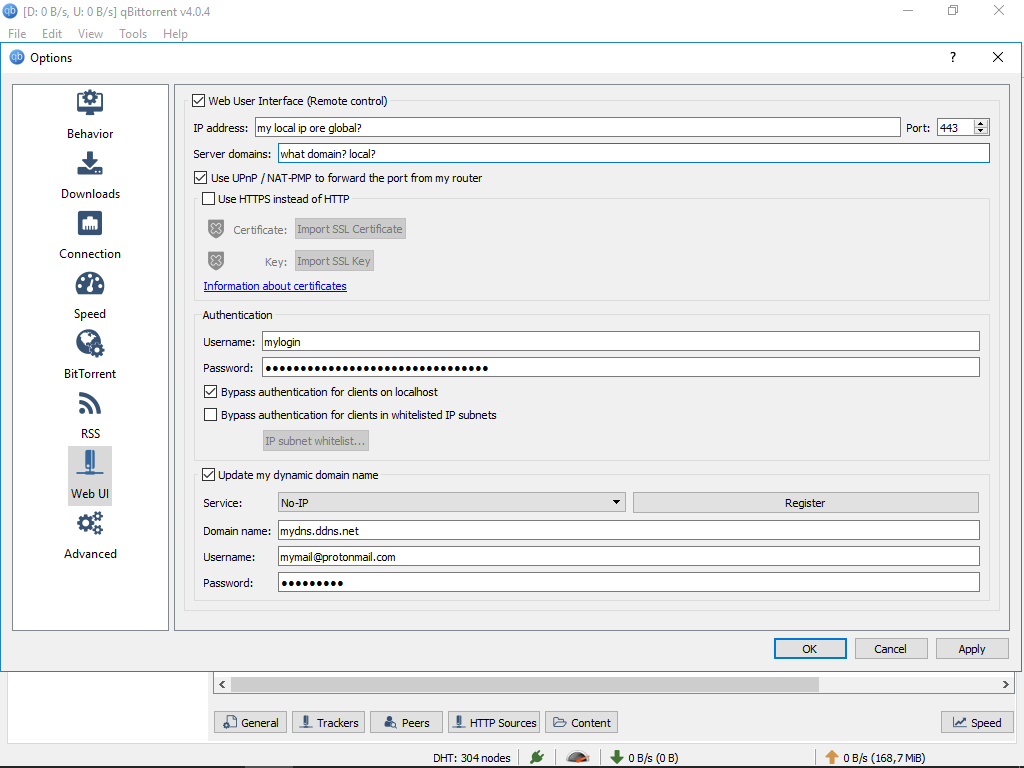The image size is (1024, 768).
Task: Click into the IP address field
Action: click(577, 128)
